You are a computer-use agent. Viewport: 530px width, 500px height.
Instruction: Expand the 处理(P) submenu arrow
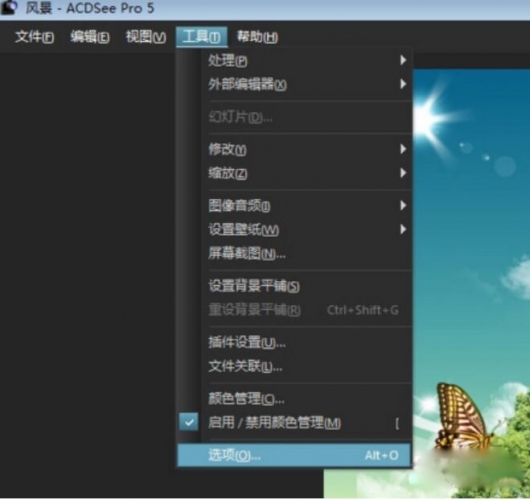403,60
